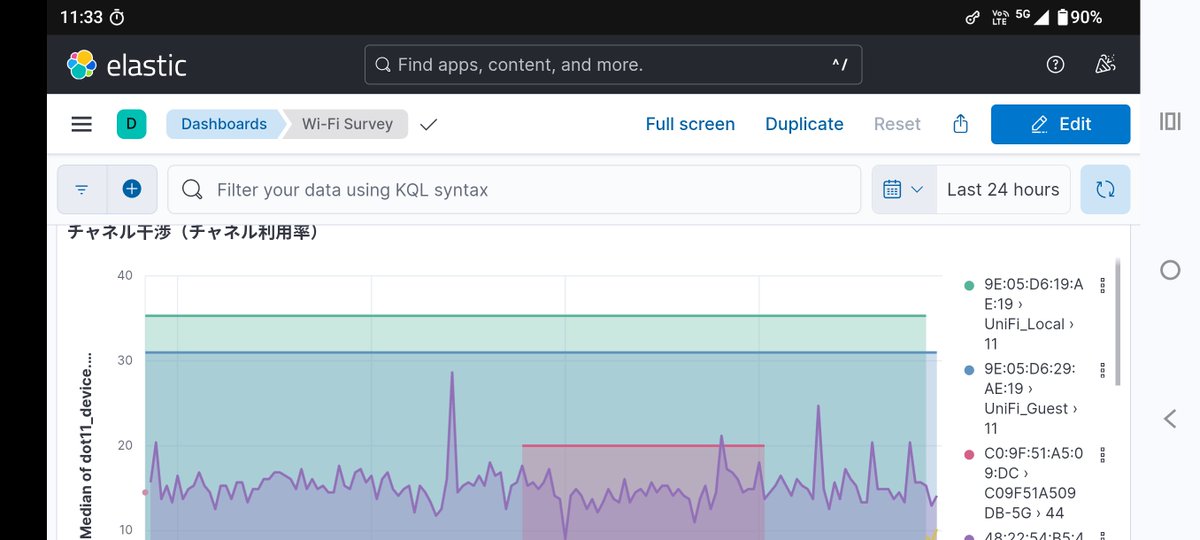
Task: Click the Duplicate button
Action: pos(804,124)
